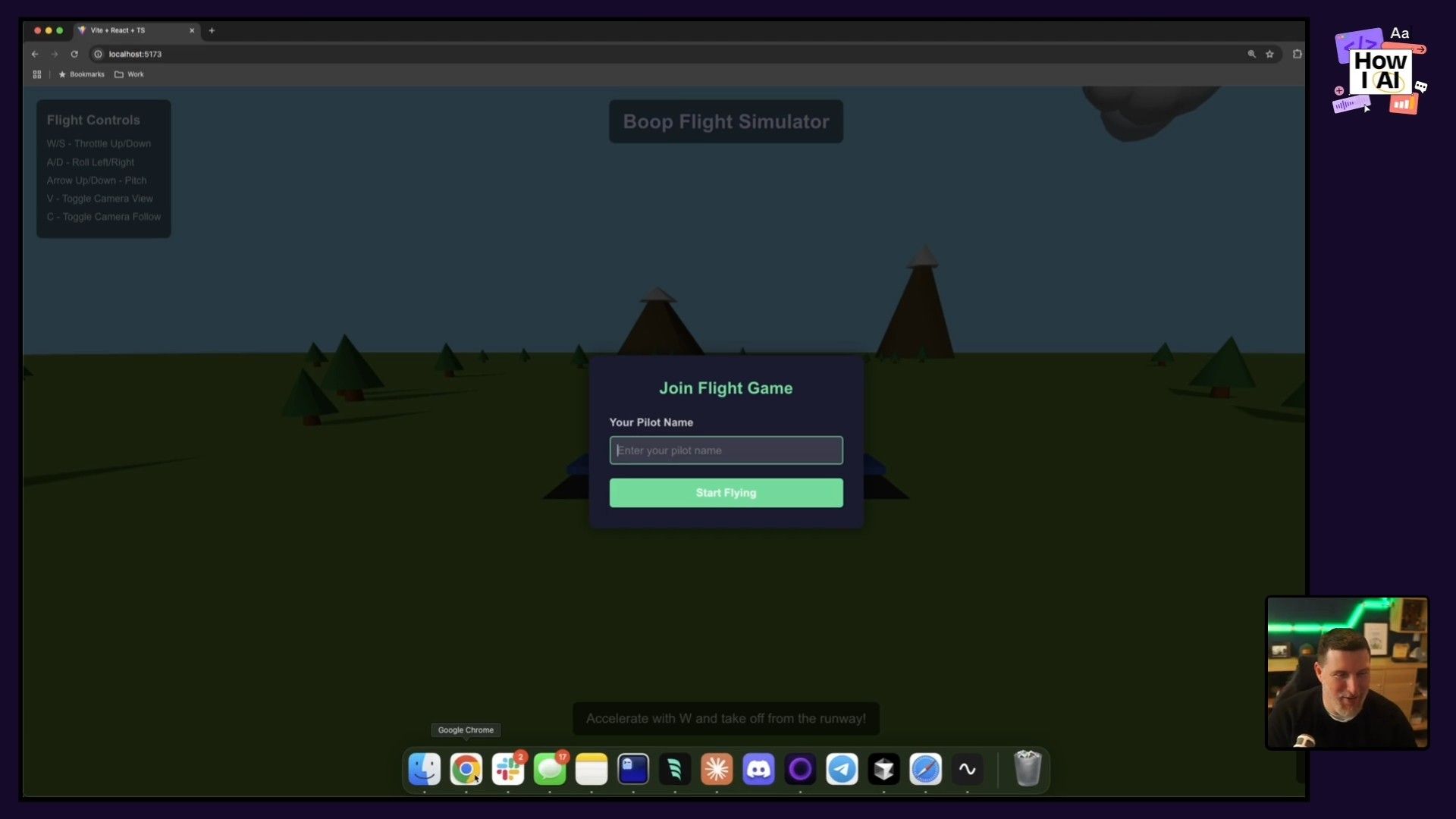This screenshot has height=819, width=1456.
Task: Open Google Chrome in the dock
Action: click(466, 769)
